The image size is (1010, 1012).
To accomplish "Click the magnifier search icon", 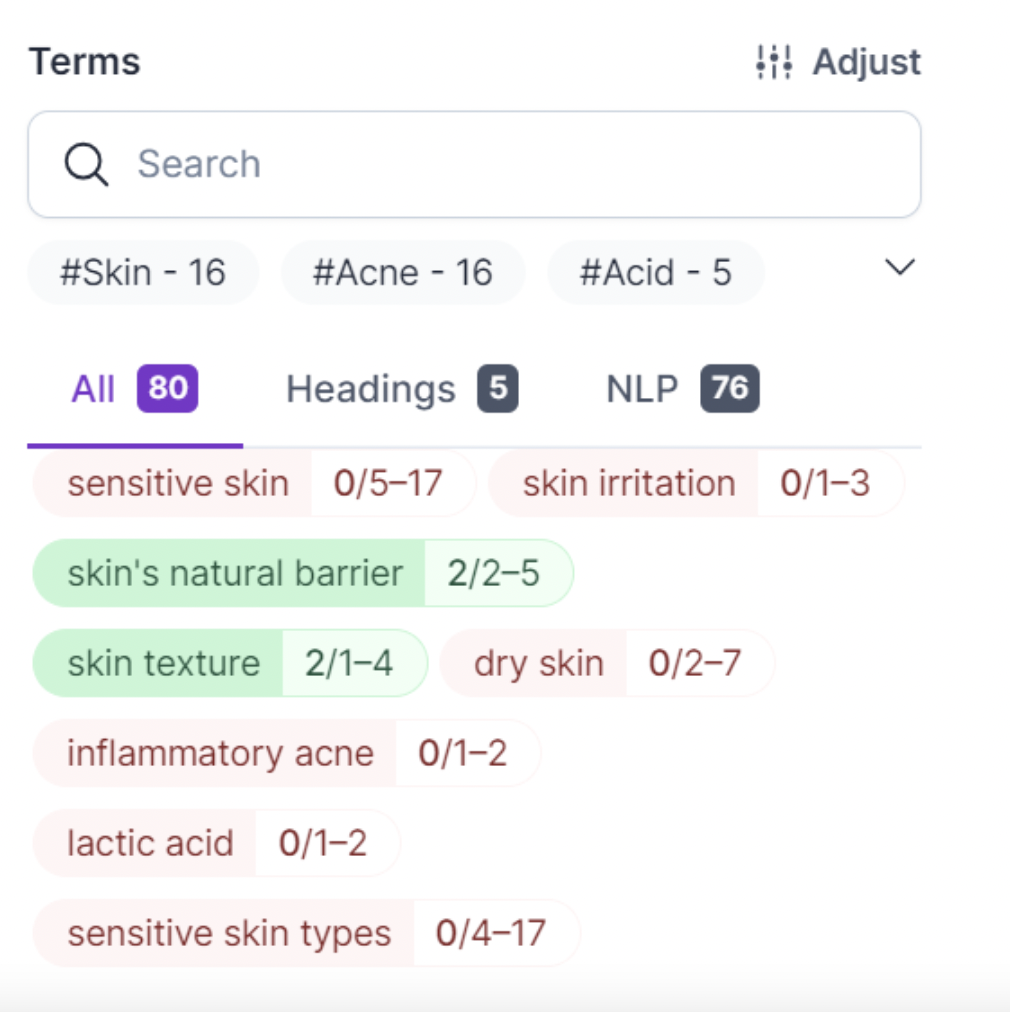I will [x=86, y=164].
